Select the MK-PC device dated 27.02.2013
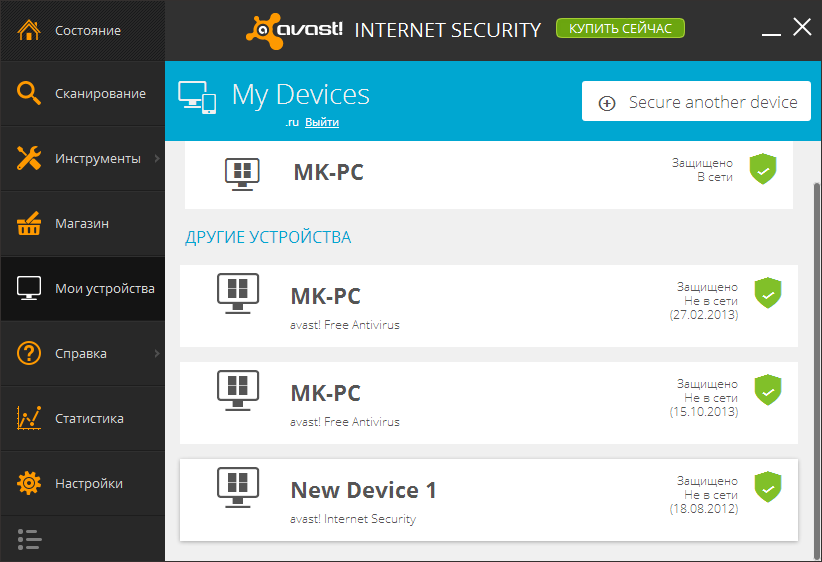 (488, 306)
